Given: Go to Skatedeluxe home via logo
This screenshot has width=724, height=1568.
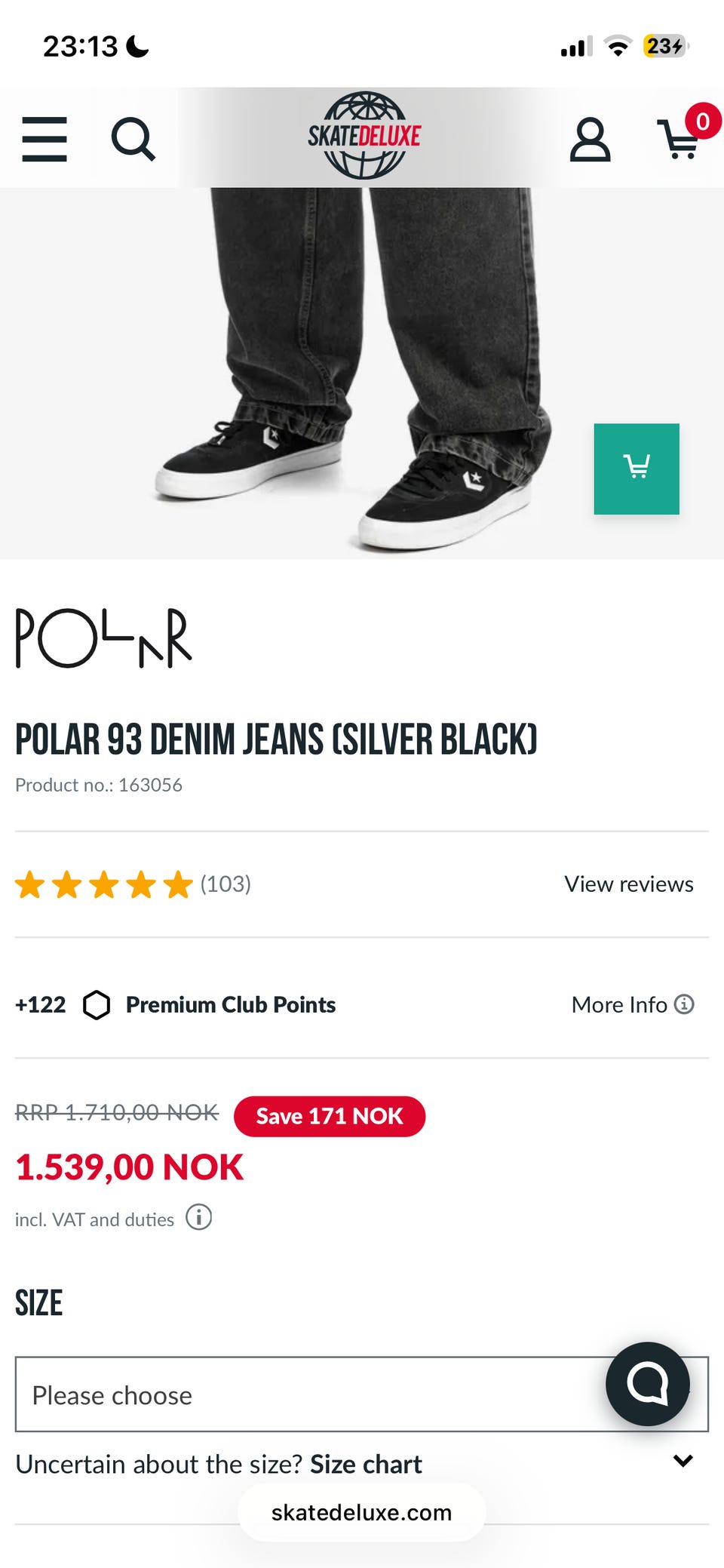Looking at the screenshot, I should [x=364, y=136].
